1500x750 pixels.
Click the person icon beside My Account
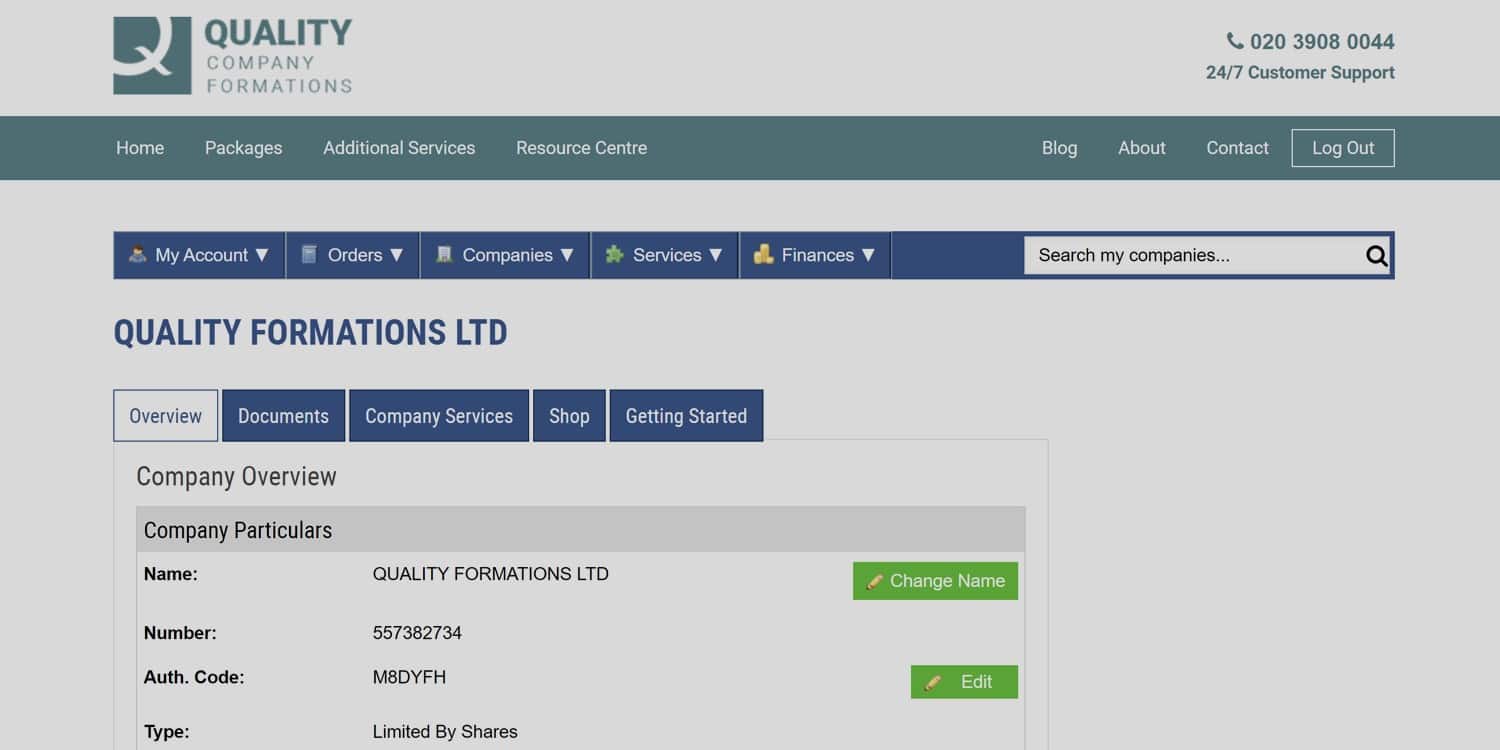137,255
